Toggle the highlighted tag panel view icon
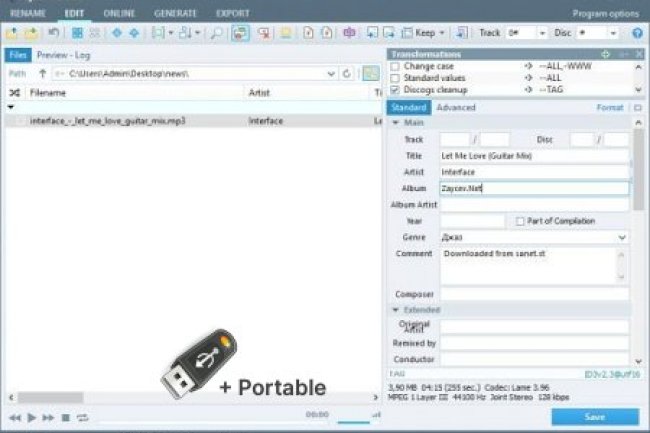 click(x=240, y=33)
